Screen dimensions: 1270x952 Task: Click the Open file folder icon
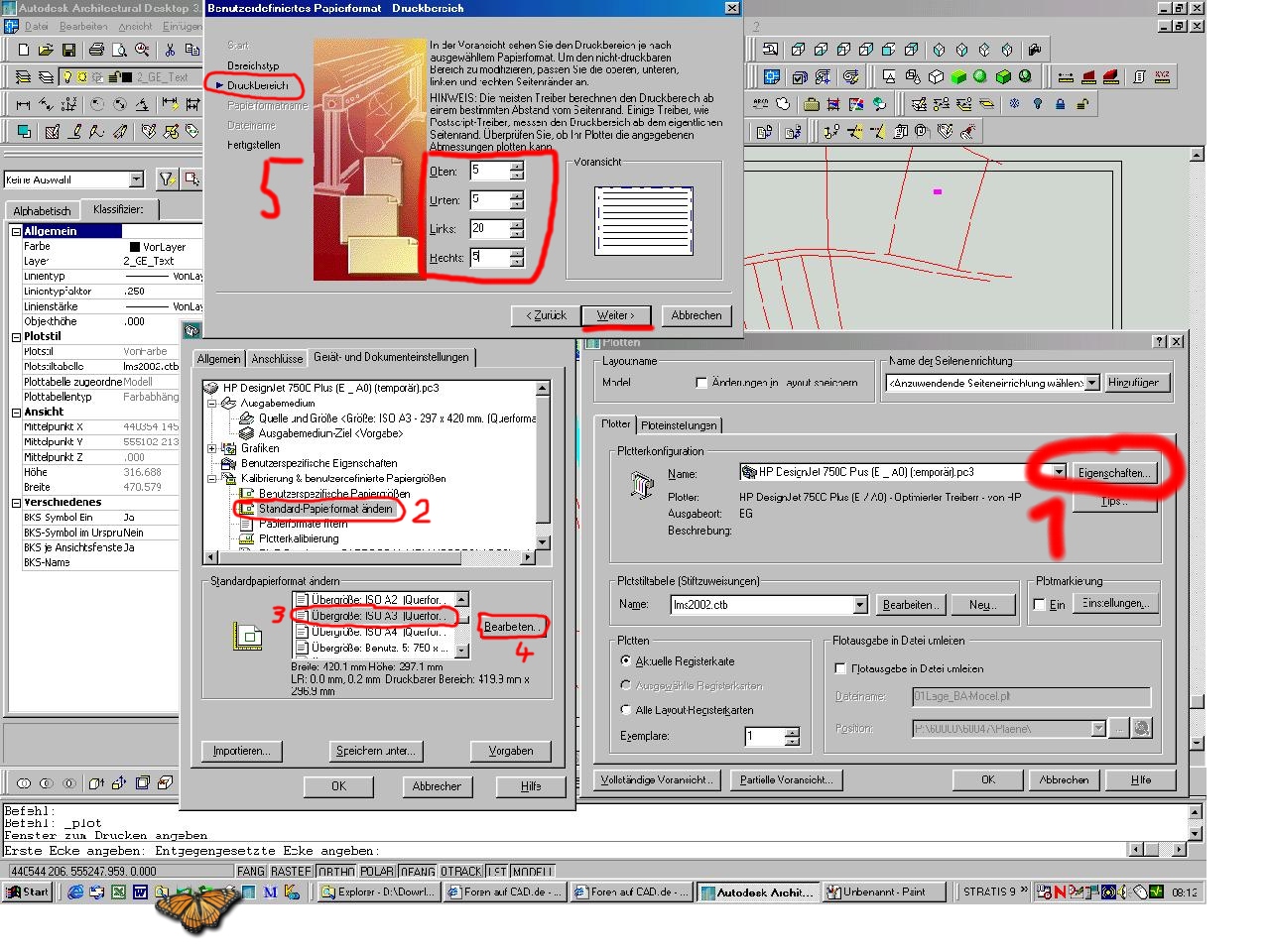[x=46, y=50]
